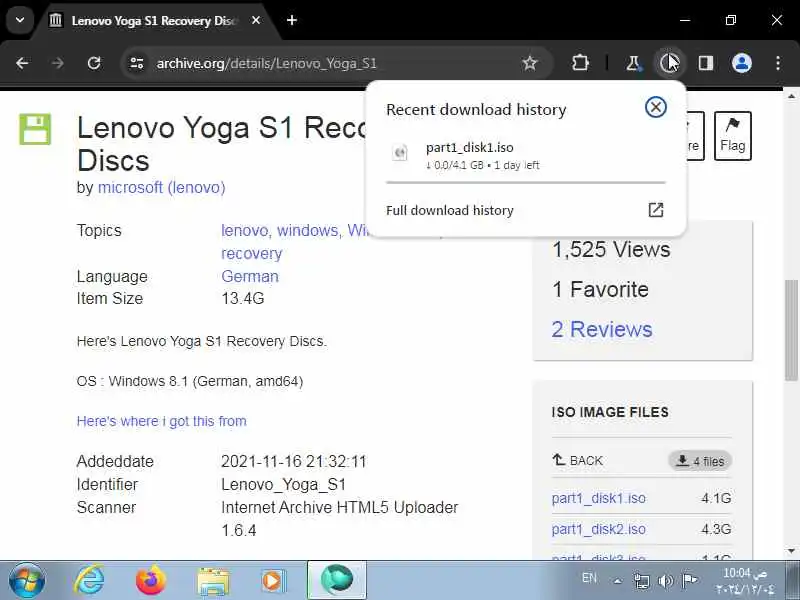Viewport: 800px width, 600px height.
Task: Open the tab search dropdown arrow
Action: point(20,20)
